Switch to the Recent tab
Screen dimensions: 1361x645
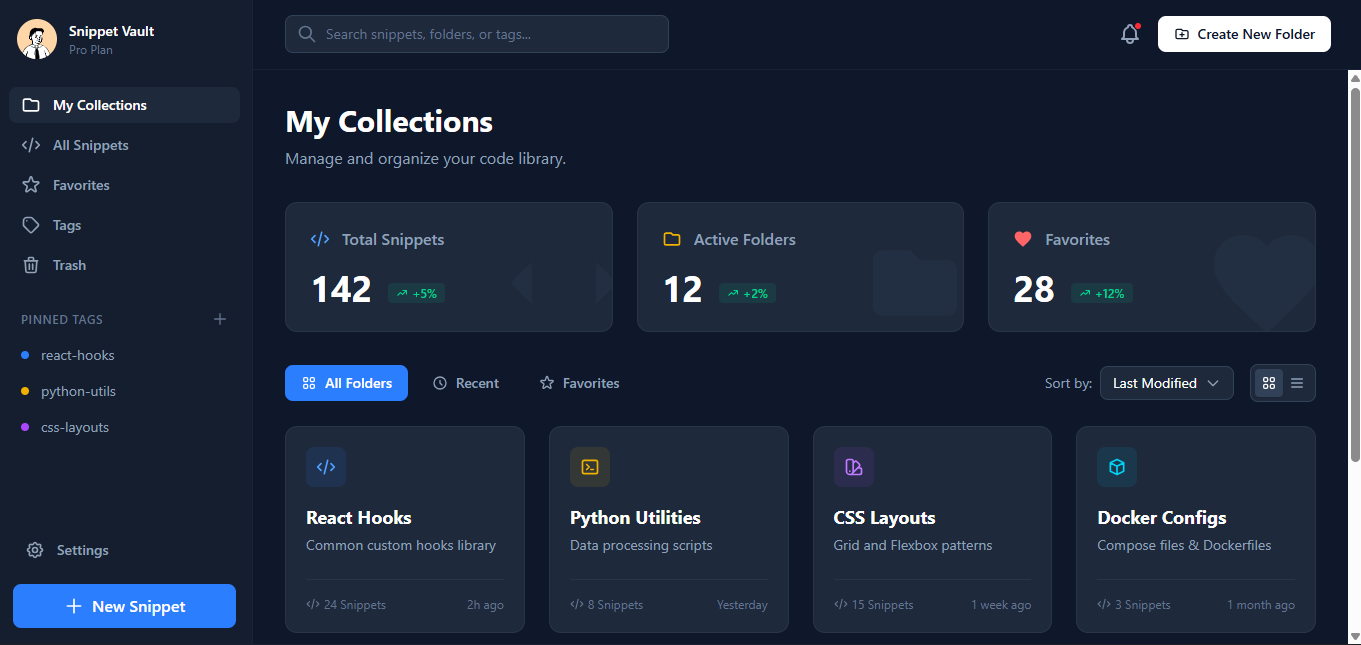coord(465,383)
